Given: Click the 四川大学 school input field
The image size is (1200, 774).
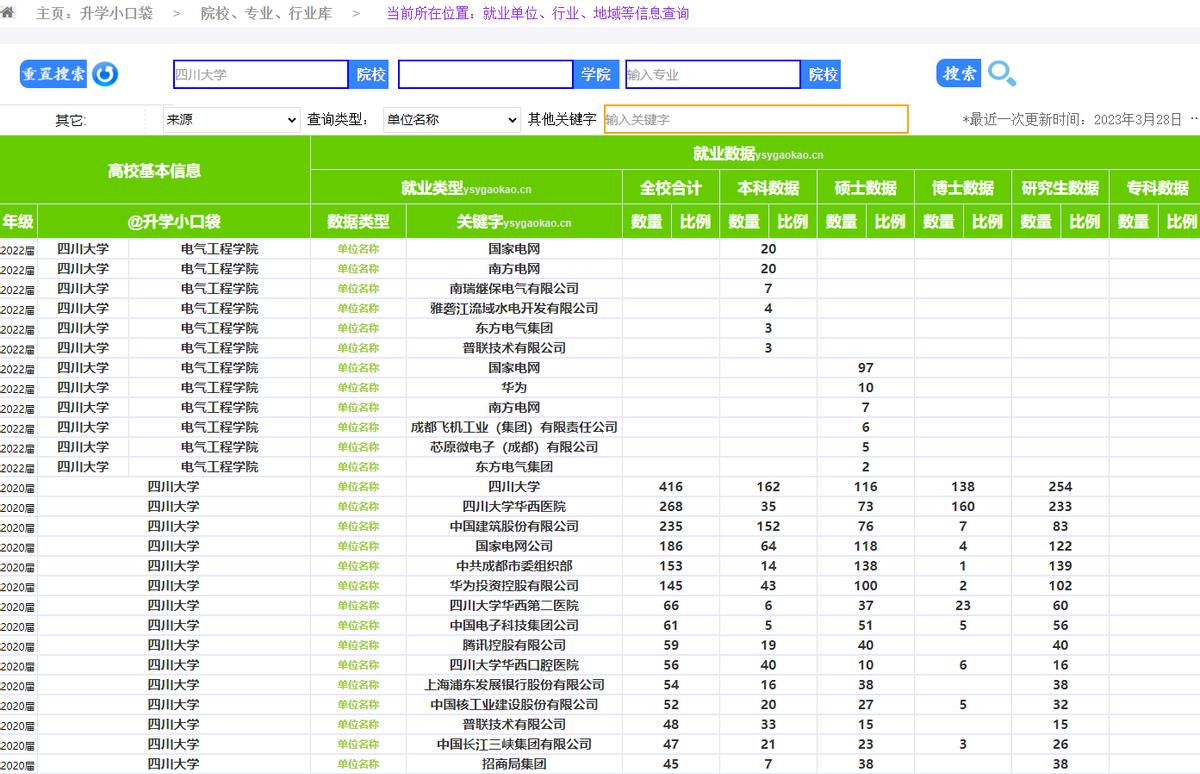Looking at the screenshot, I should point(260,74).
